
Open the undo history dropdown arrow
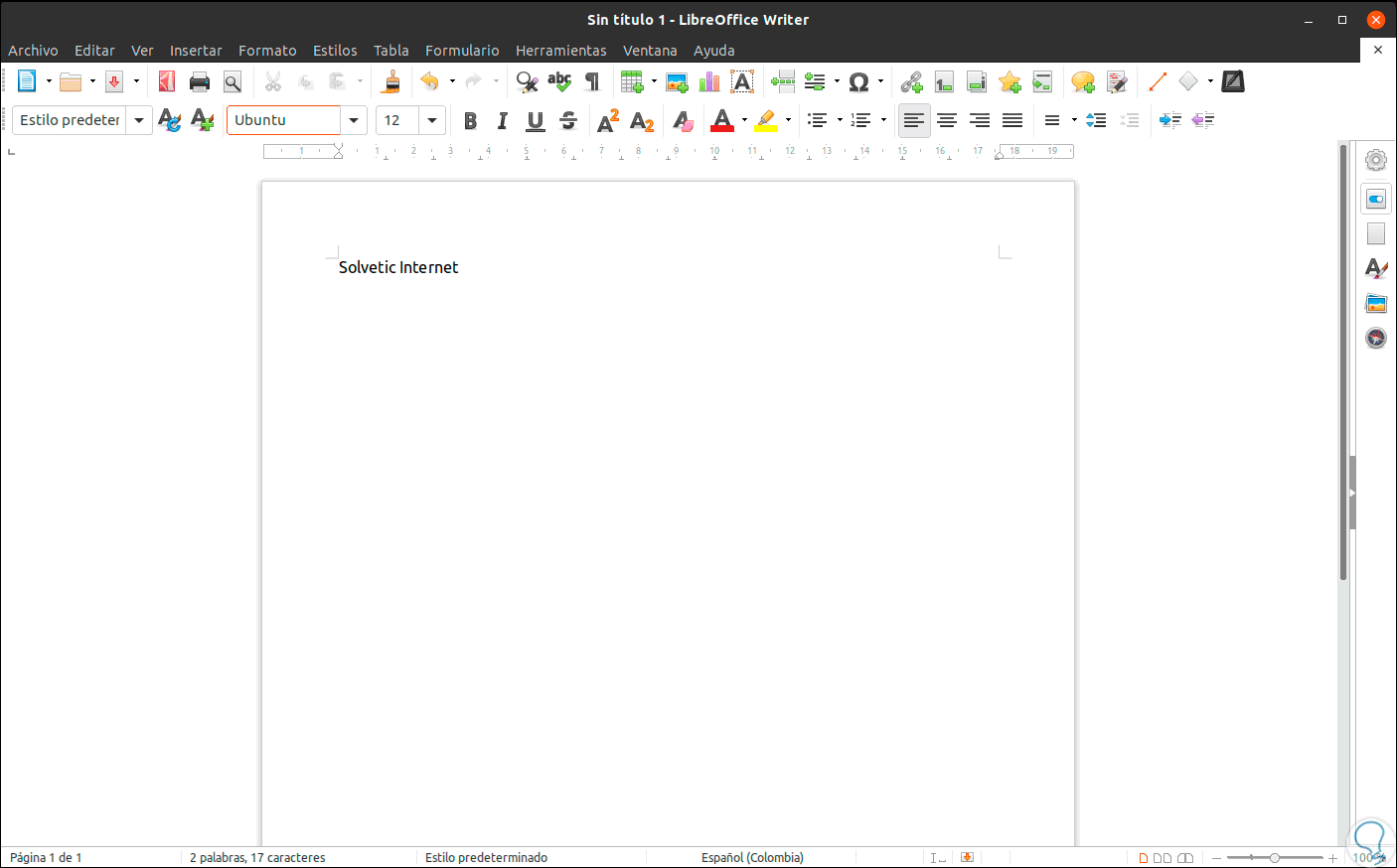(452, 81)
